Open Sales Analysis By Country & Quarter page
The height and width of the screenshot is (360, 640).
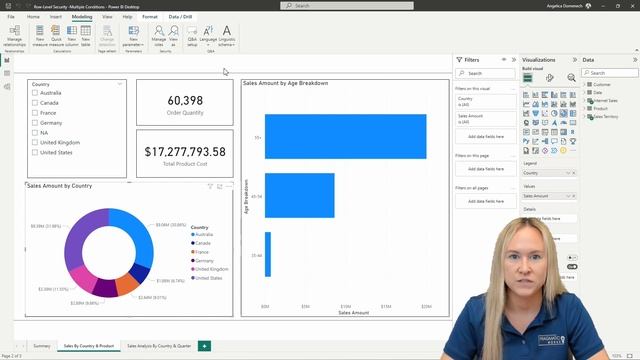tap(159, 346)
